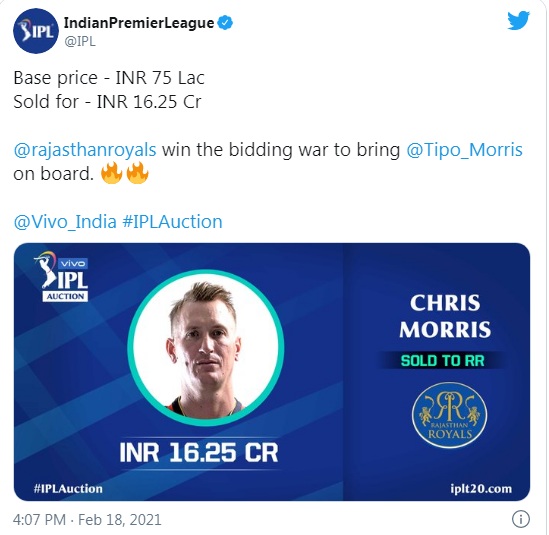549x535 pixels.
Task: Click the SOLD TO RR banner
Action: (x=442, y=361)
